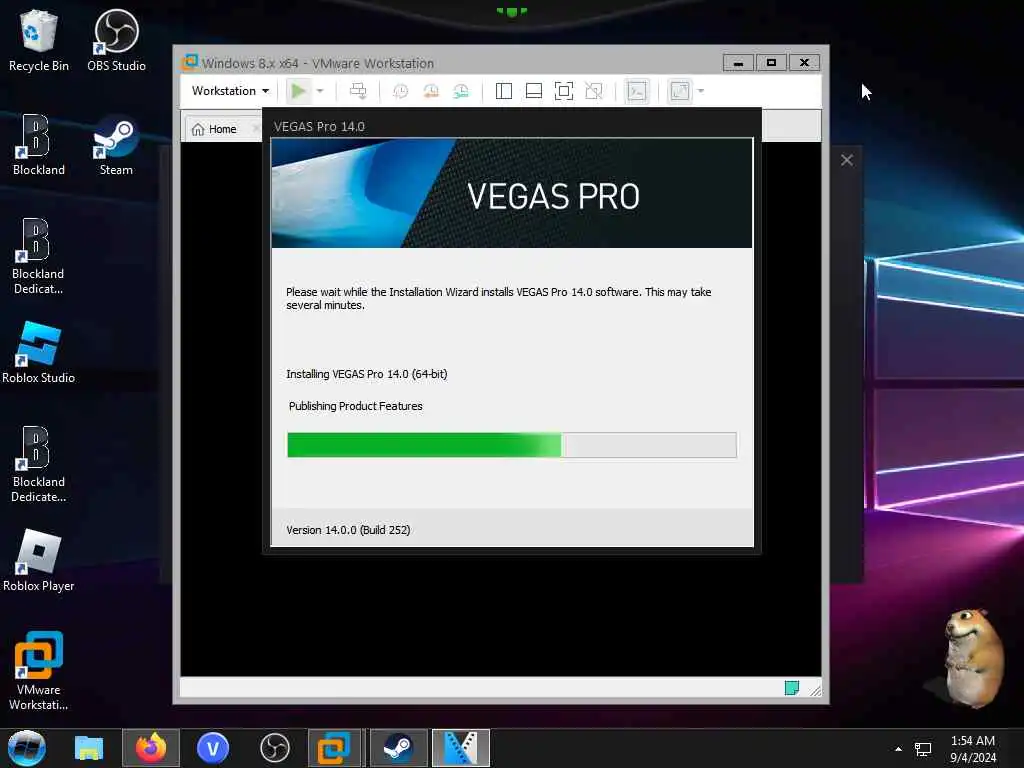
Task: Open OBS Studio from the taskbar
Action: (275, 748)
